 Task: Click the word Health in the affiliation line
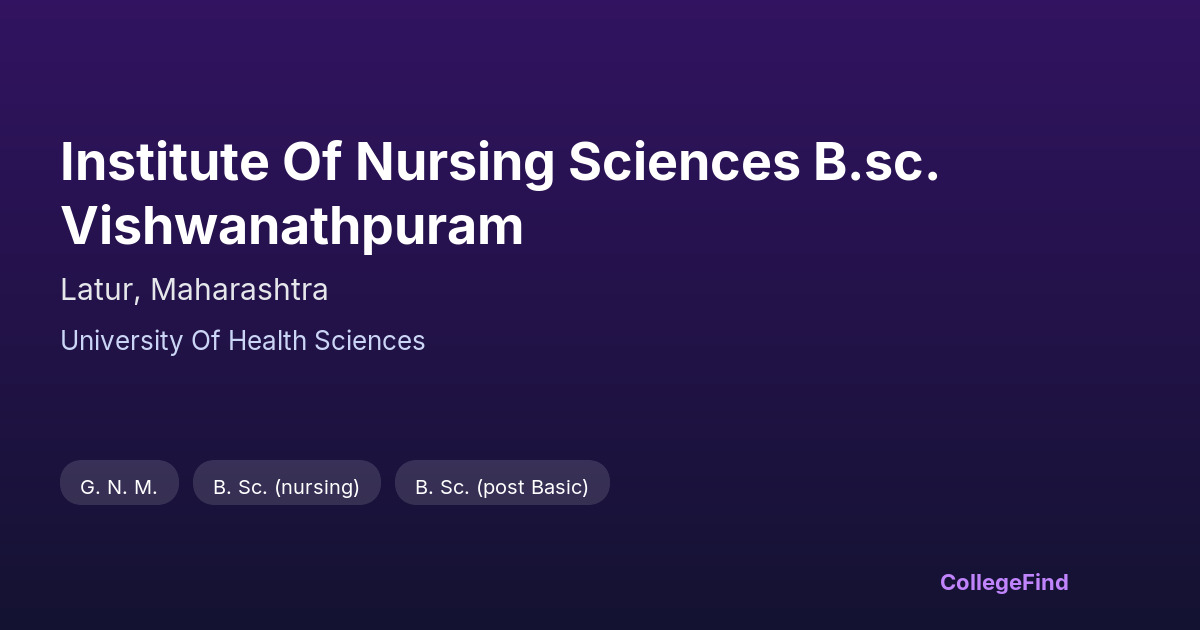coord(267,341)
